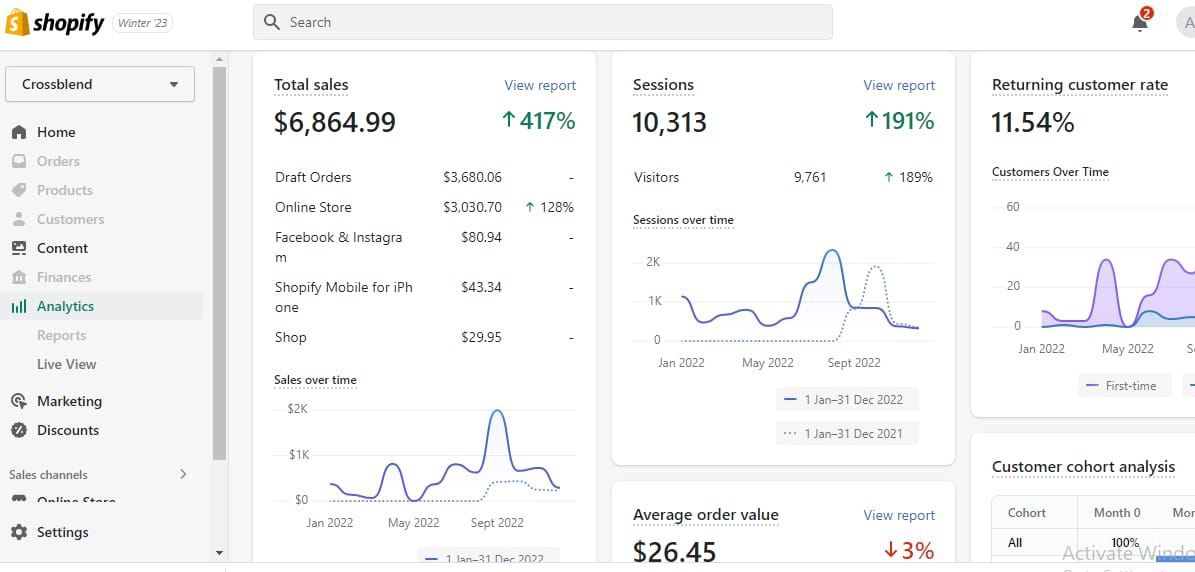1195x572 pixels.
Task: Click the 10,313 sessions figure
Action: click(x=670, y=122)
